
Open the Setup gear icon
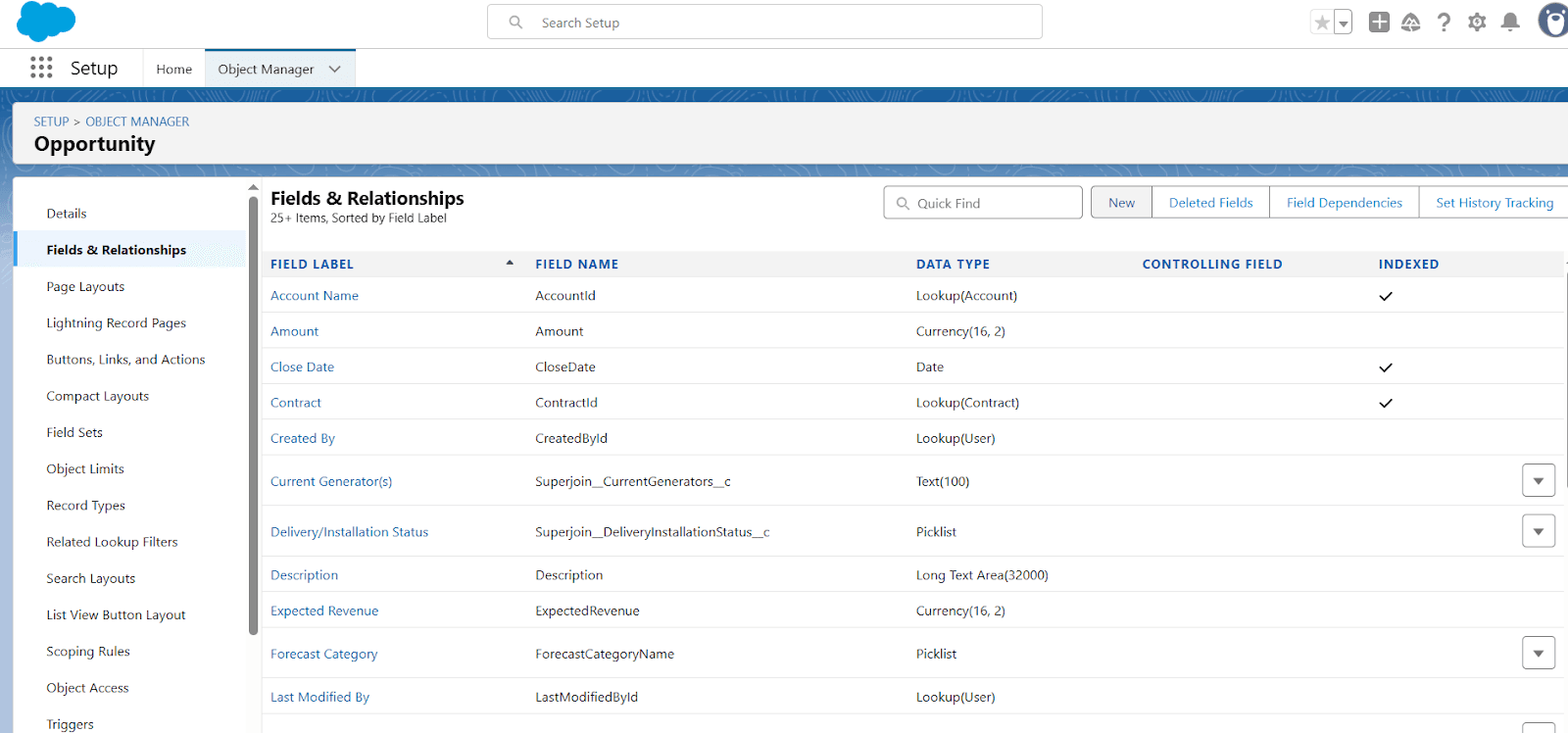(x=1477, y=22)
